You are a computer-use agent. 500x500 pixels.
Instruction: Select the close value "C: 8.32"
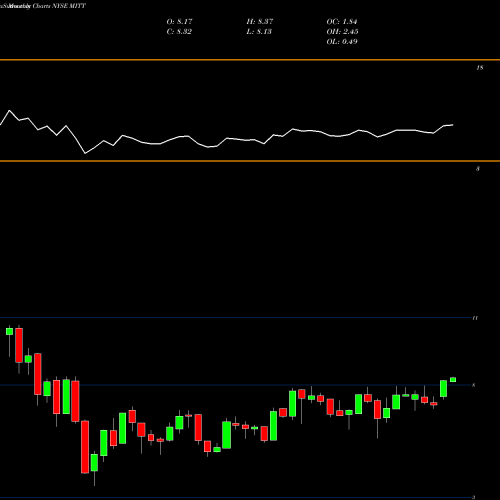[179, 32]
